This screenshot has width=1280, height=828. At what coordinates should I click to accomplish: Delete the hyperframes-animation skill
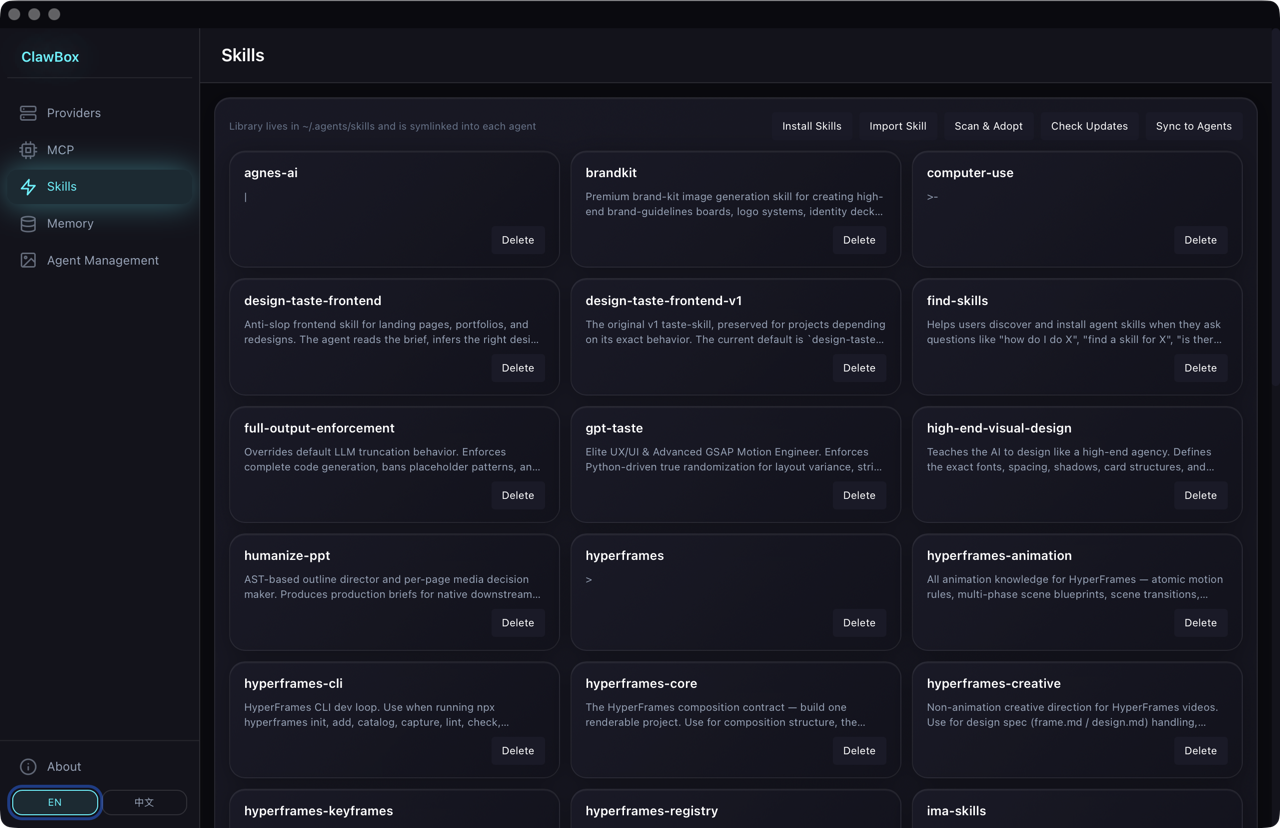1200,623
